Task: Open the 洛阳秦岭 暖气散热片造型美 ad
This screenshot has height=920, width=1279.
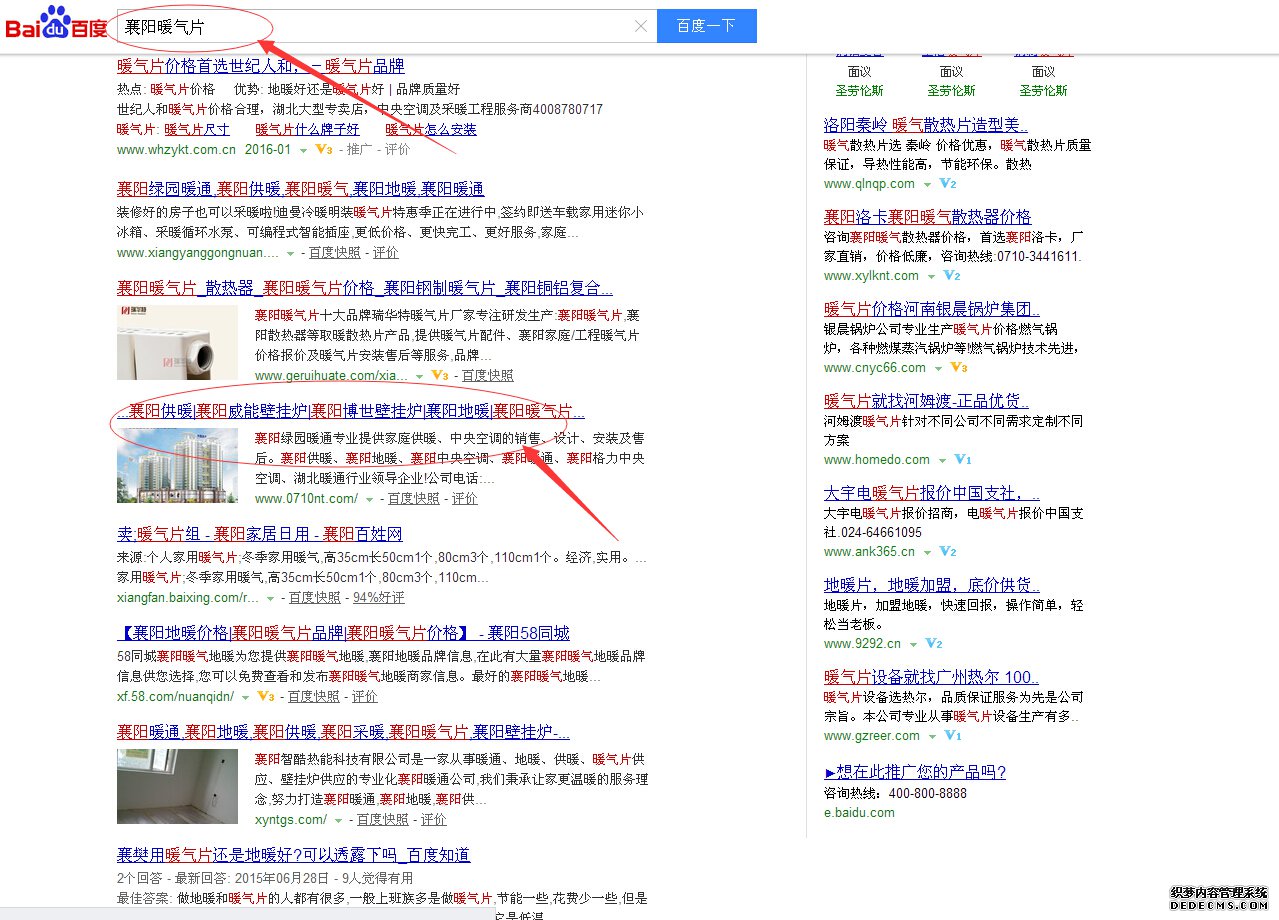Action: pos(926,125)
